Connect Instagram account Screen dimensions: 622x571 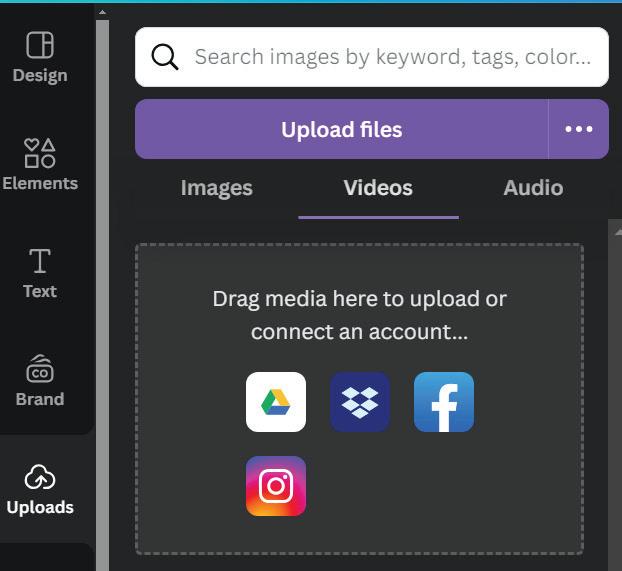[x=276, y=486]
